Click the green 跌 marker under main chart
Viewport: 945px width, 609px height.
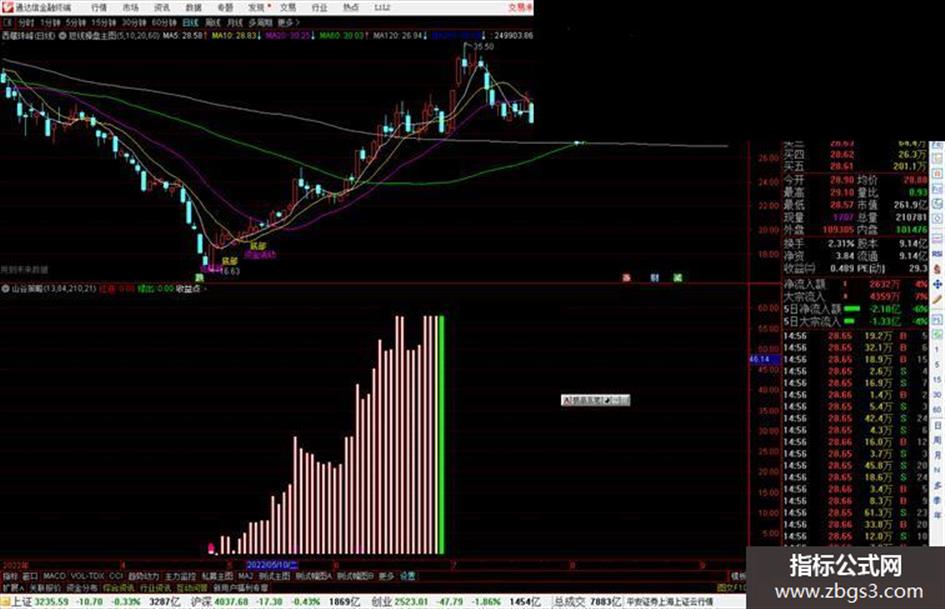click(x=199, y=278)
